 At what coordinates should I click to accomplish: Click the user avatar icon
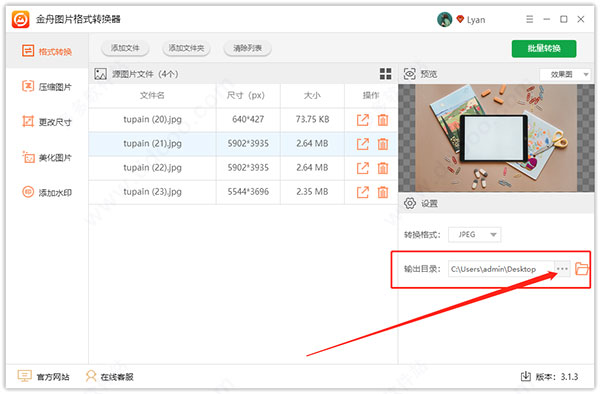[444, 20]
